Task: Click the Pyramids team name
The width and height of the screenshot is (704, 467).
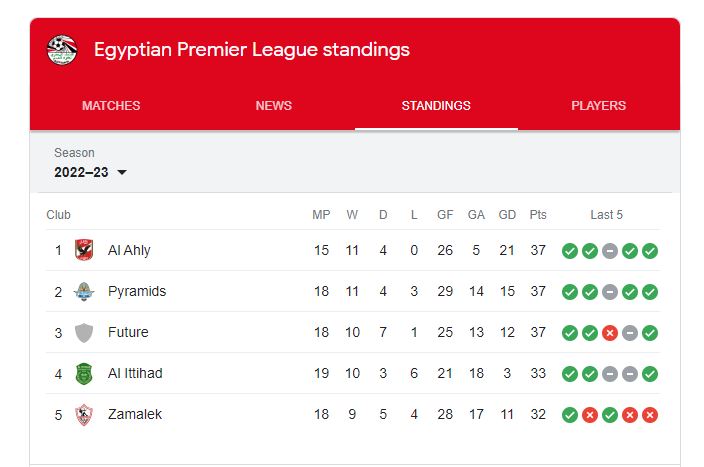Action: click(x=137, y=291)
